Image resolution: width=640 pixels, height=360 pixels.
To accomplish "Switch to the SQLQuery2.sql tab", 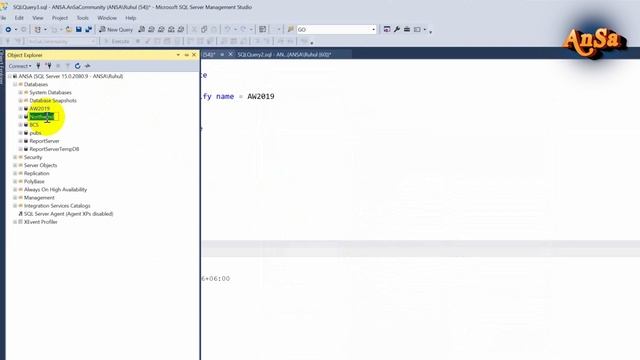I will (284, 54).
